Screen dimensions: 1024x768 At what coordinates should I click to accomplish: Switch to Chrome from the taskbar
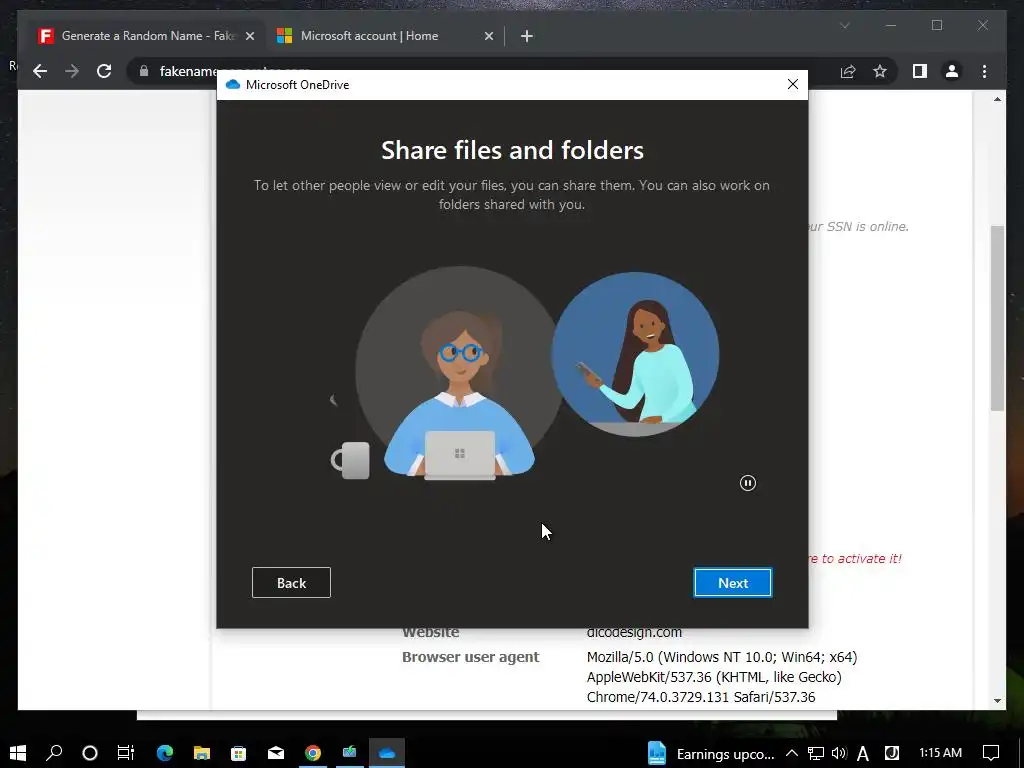click(x=313, y=753)
